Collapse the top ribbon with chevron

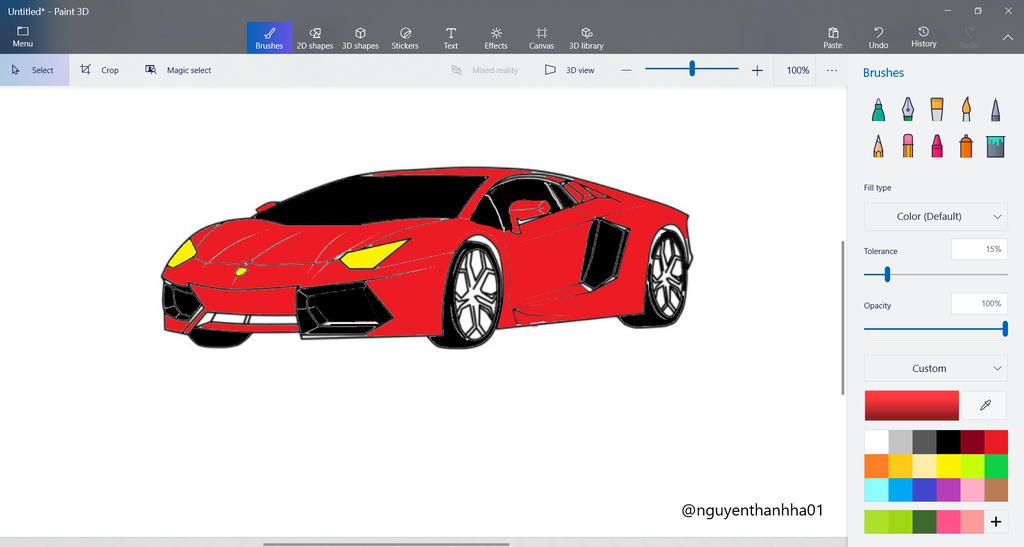coord(1008,38)
